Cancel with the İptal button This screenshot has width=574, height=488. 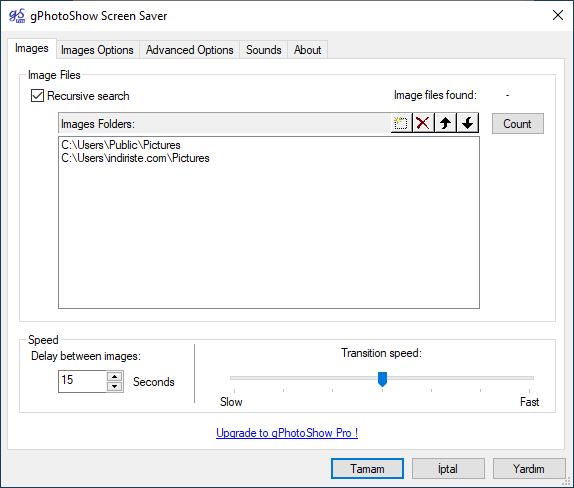point(448,469)
